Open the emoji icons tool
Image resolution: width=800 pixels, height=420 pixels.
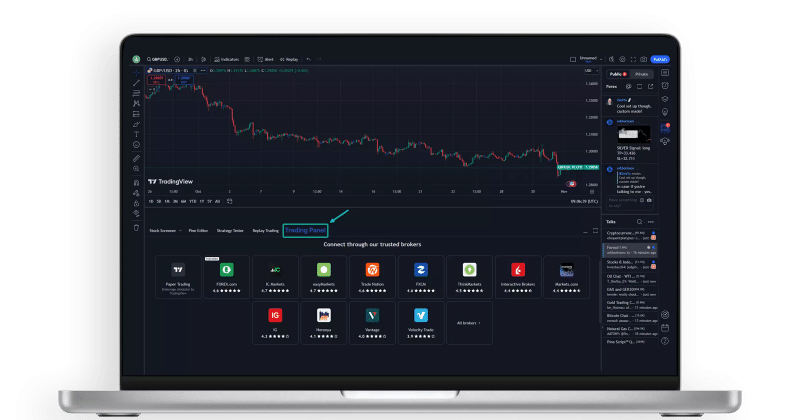[136, 145]
